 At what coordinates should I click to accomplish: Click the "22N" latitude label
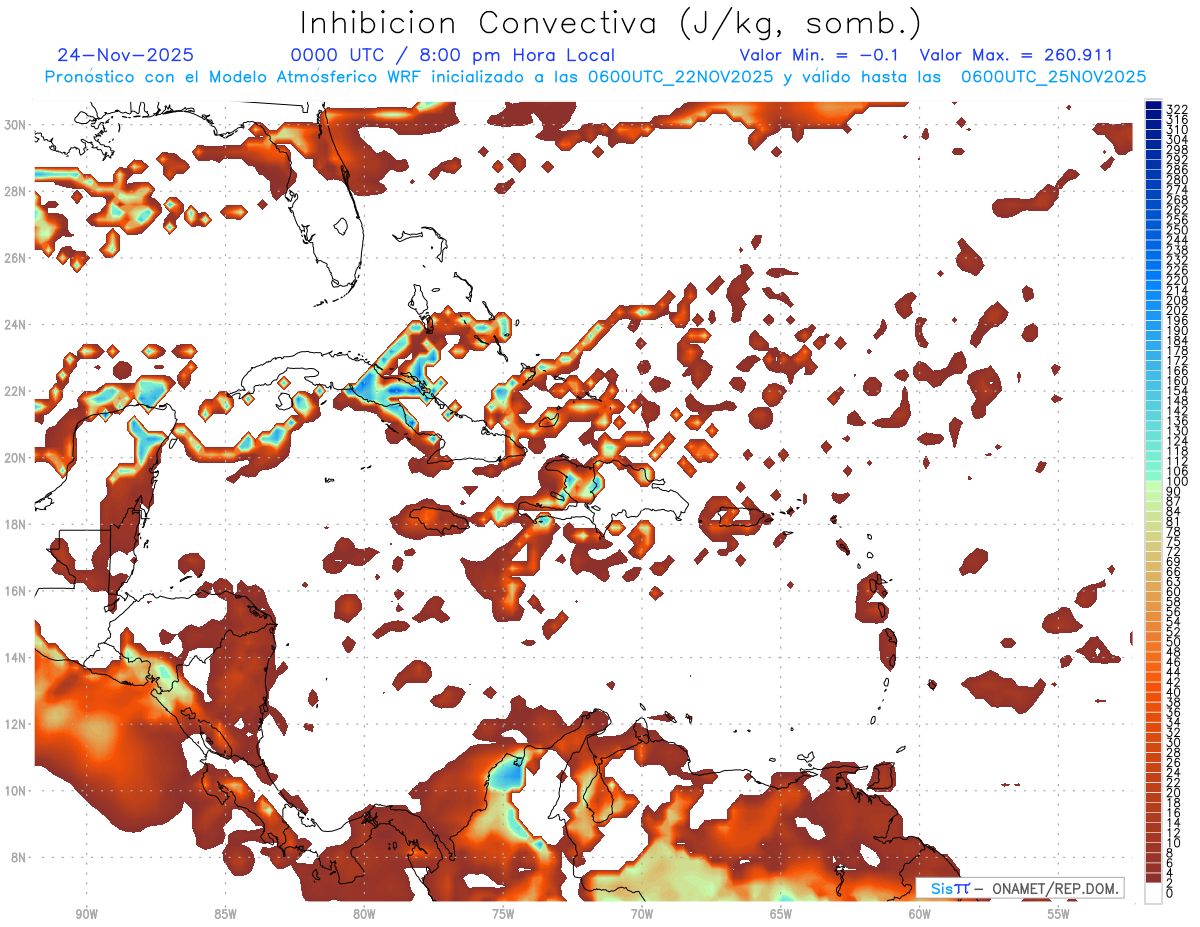pos(17,391)
